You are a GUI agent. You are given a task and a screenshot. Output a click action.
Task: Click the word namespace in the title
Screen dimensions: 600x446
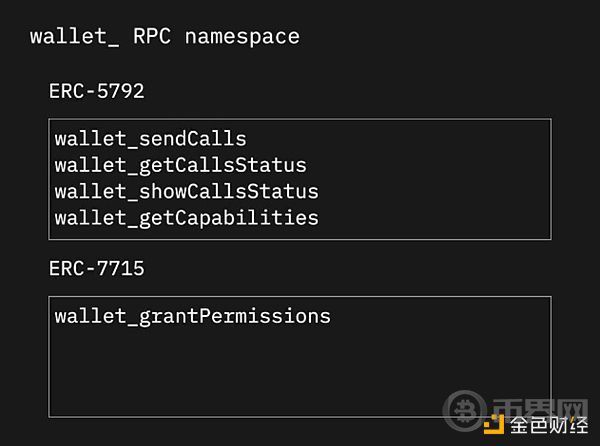pyautogui.click(x=243, y=37)
